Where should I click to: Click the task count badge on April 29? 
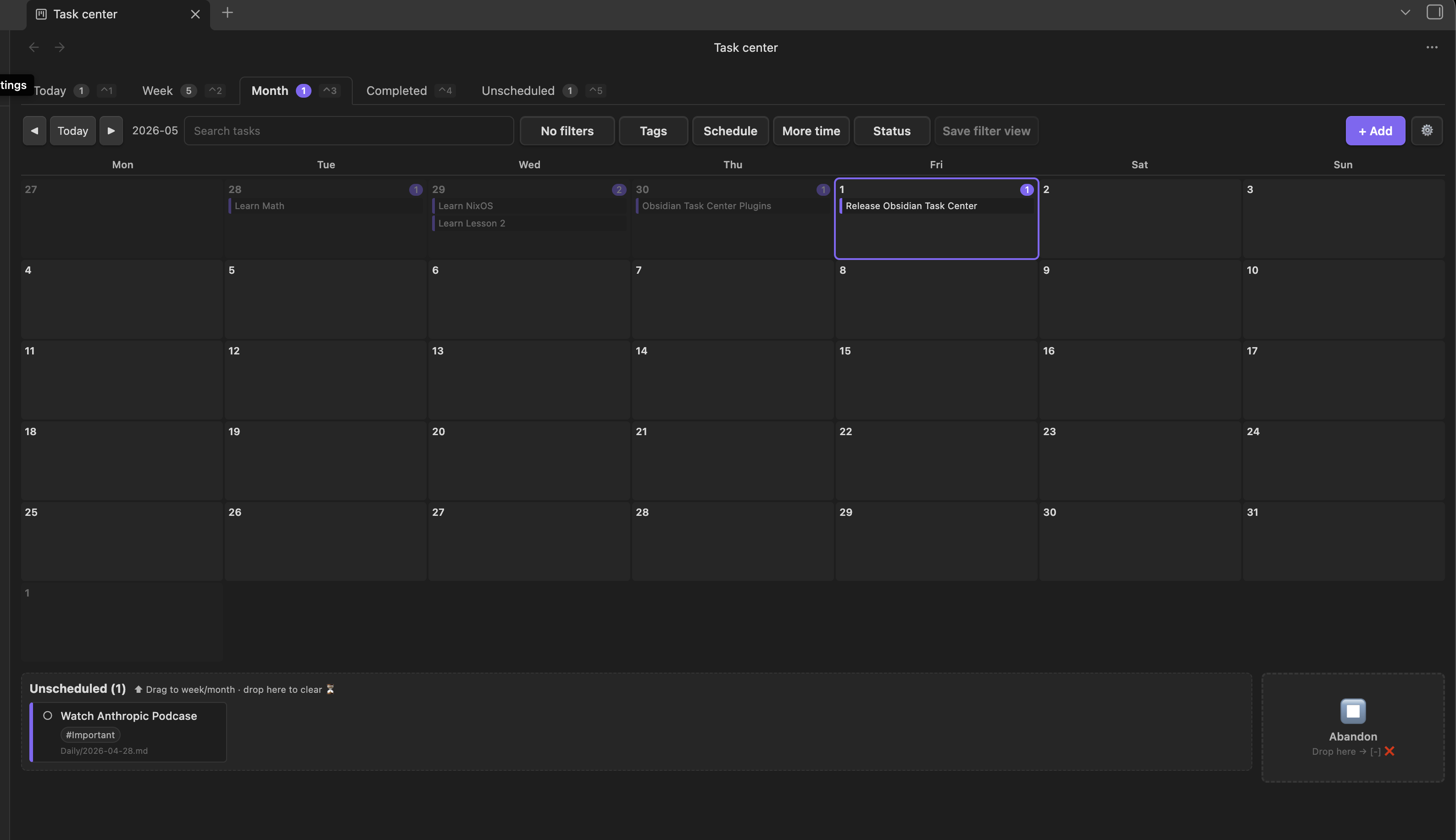[619, 190]
